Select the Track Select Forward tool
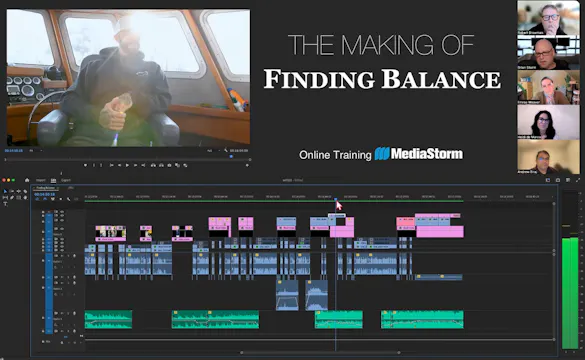The image size is (585, 360). [12, 191]
